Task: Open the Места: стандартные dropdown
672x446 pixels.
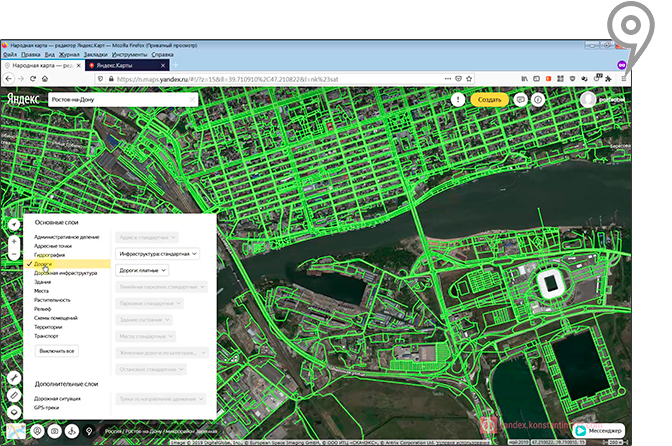Action: coord(146,336)
